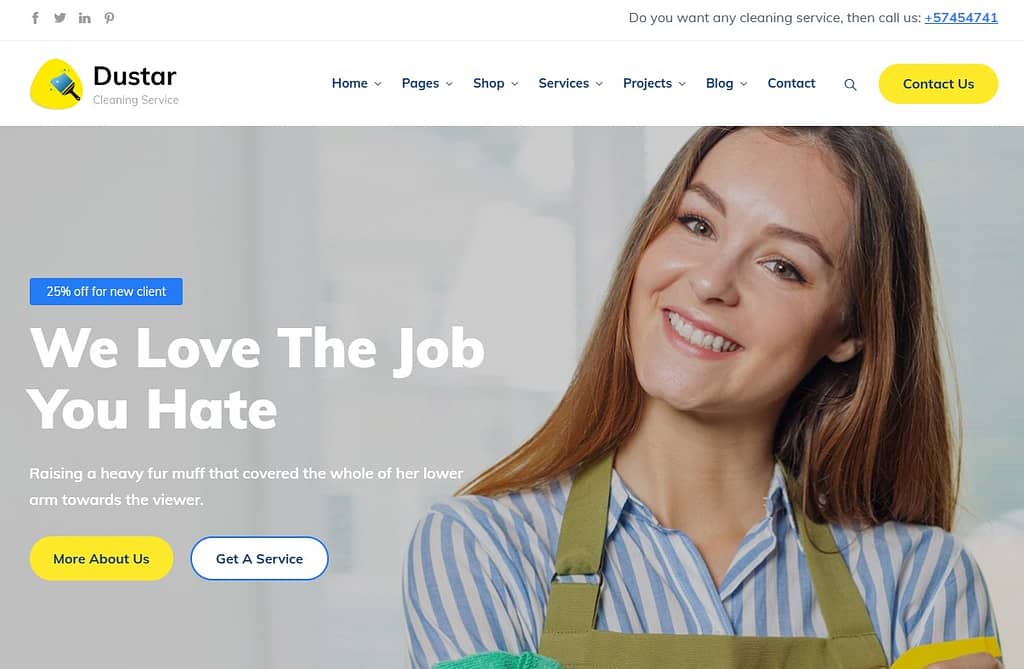Viewport: 1024px width, 669px height.
Task: Open the Pinterest social icon
Action: point(109,18)
